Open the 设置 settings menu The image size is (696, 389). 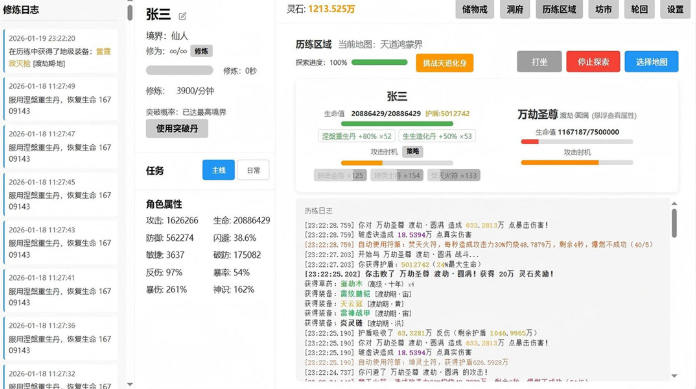675,9
